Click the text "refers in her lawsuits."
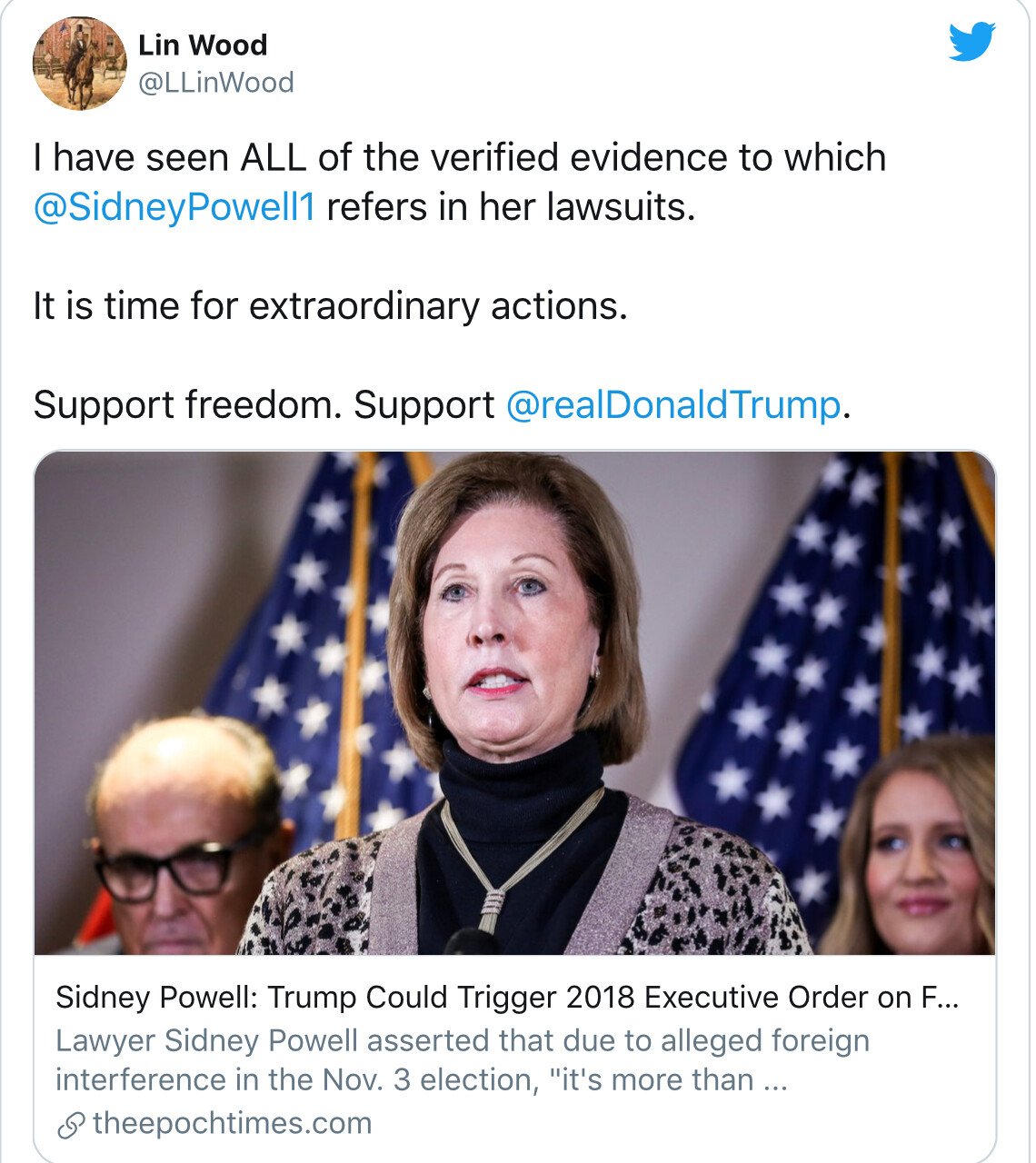The image size is (1036, 1163). (x=511, y=207)
